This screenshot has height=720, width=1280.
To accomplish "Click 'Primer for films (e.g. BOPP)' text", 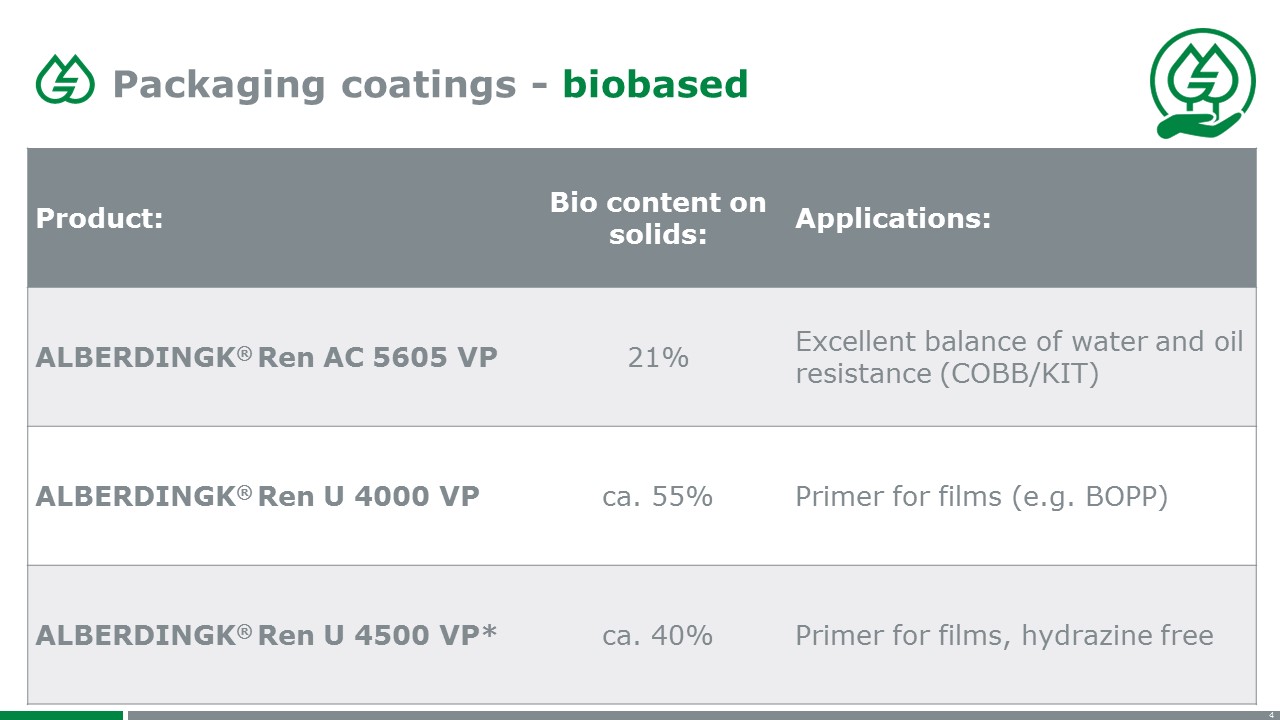I will (x=981, y=496).
